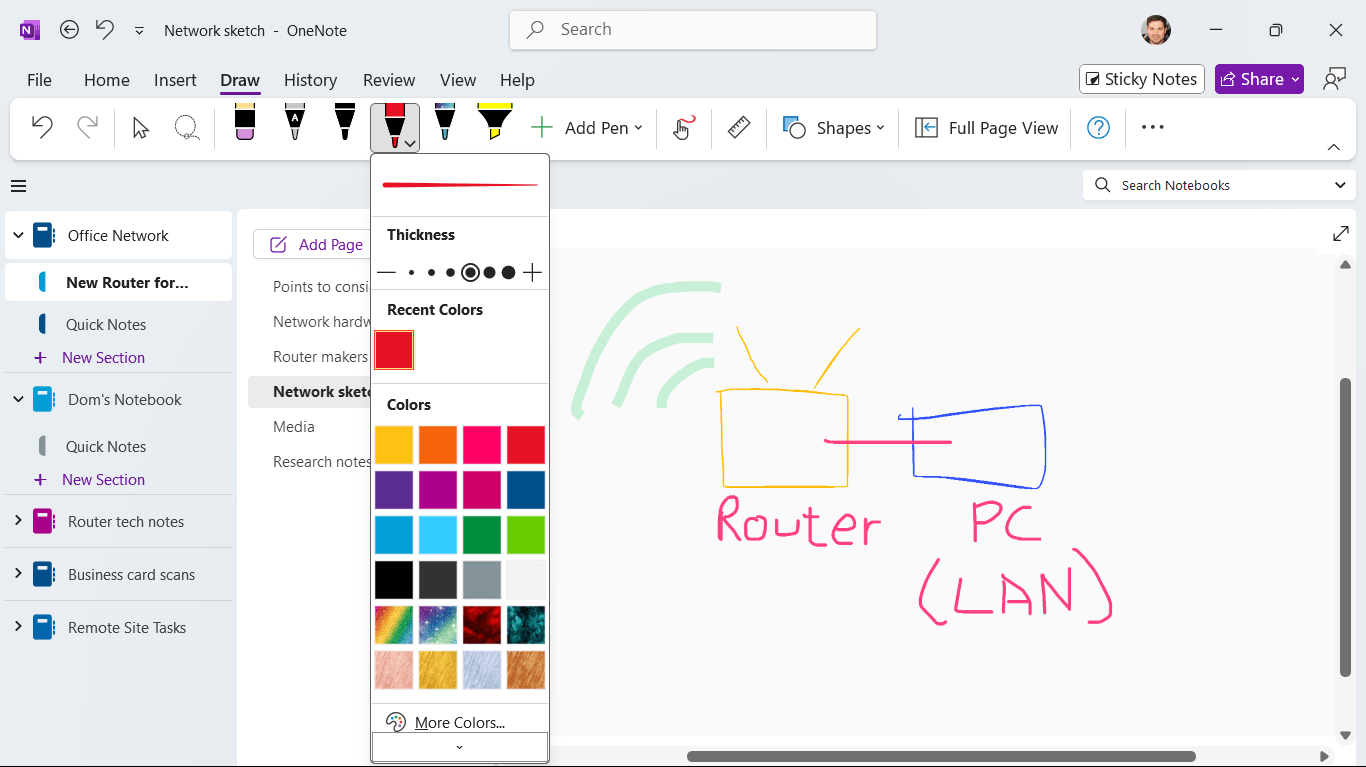The image size is (1366, 767).
Task: Switch to the Review ribbon tab
Action: tap(388, 80)
